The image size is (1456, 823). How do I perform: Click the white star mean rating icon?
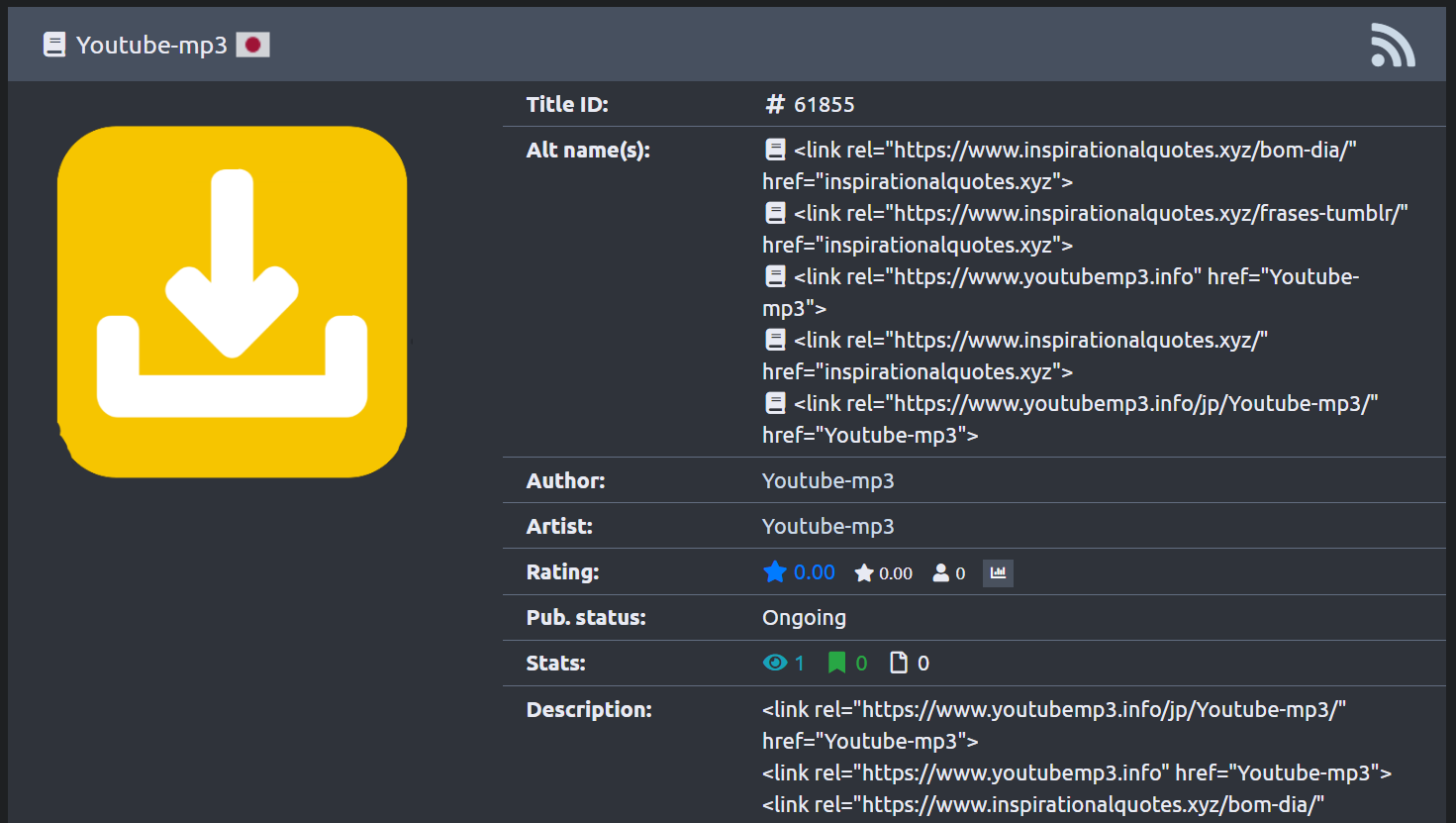tap(864, 573)
